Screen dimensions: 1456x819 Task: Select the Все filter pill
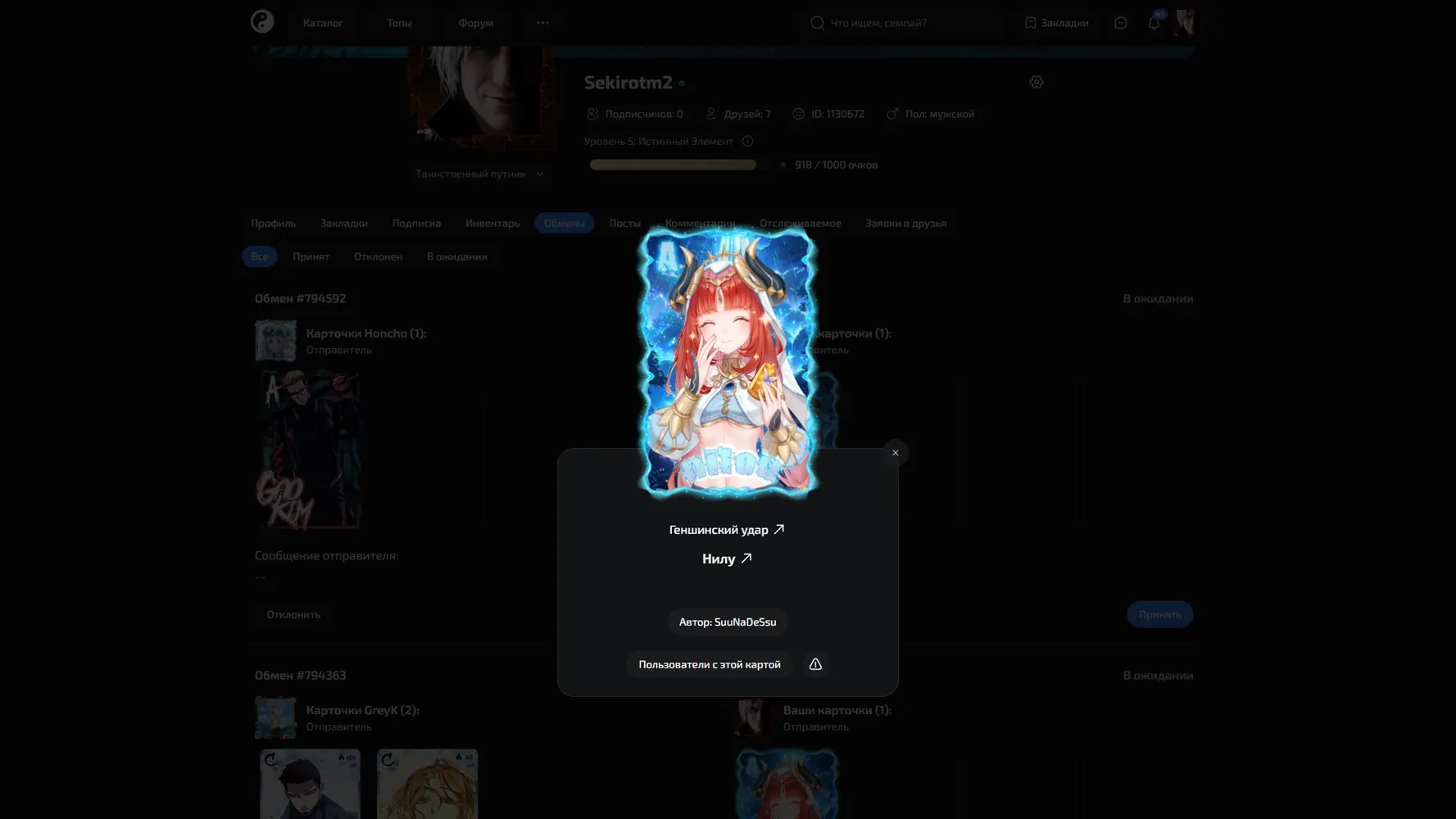(260, 256)
